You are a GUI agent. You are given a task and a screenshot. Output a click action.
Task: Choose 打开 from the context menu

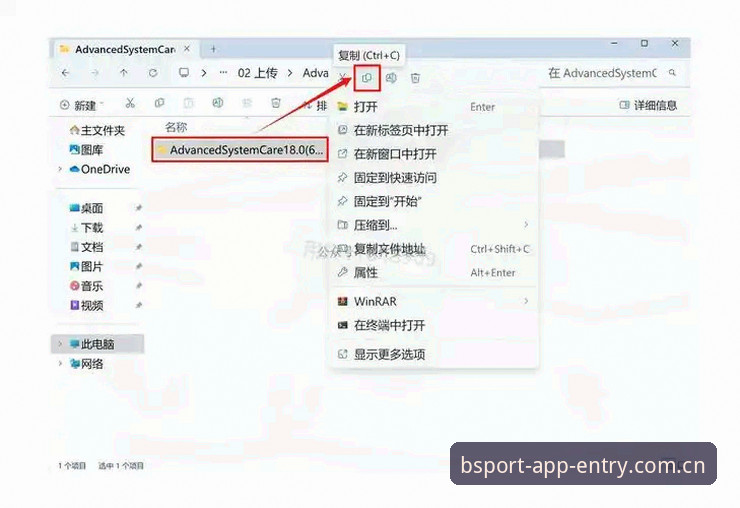click(x=434, y=107)
